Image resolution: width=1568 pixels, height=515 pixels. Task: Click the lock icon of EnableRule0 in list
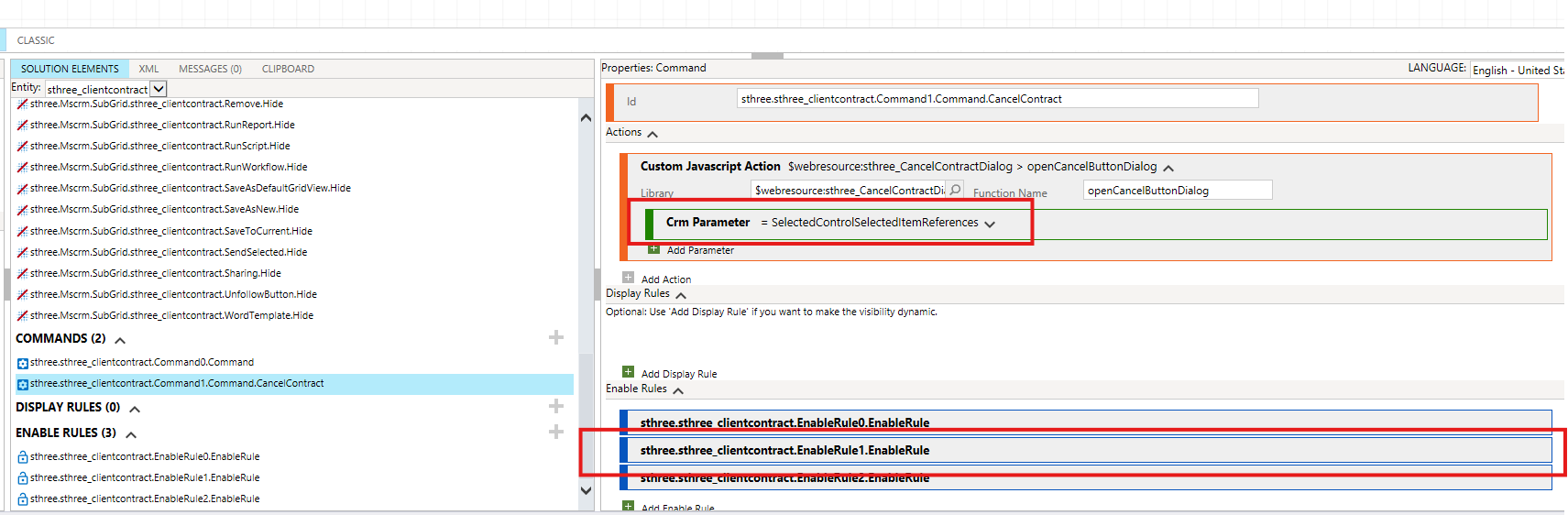click(22, 456)
